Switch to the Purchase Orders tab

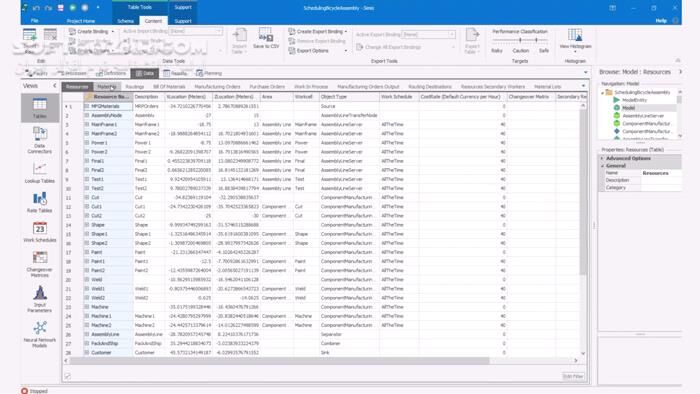267,87
